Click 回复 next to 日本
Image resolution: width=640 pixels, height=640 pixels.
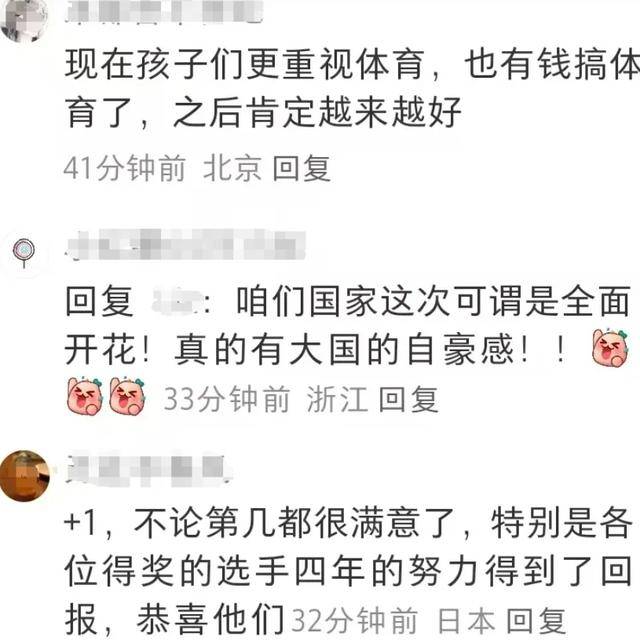(536, 621)
